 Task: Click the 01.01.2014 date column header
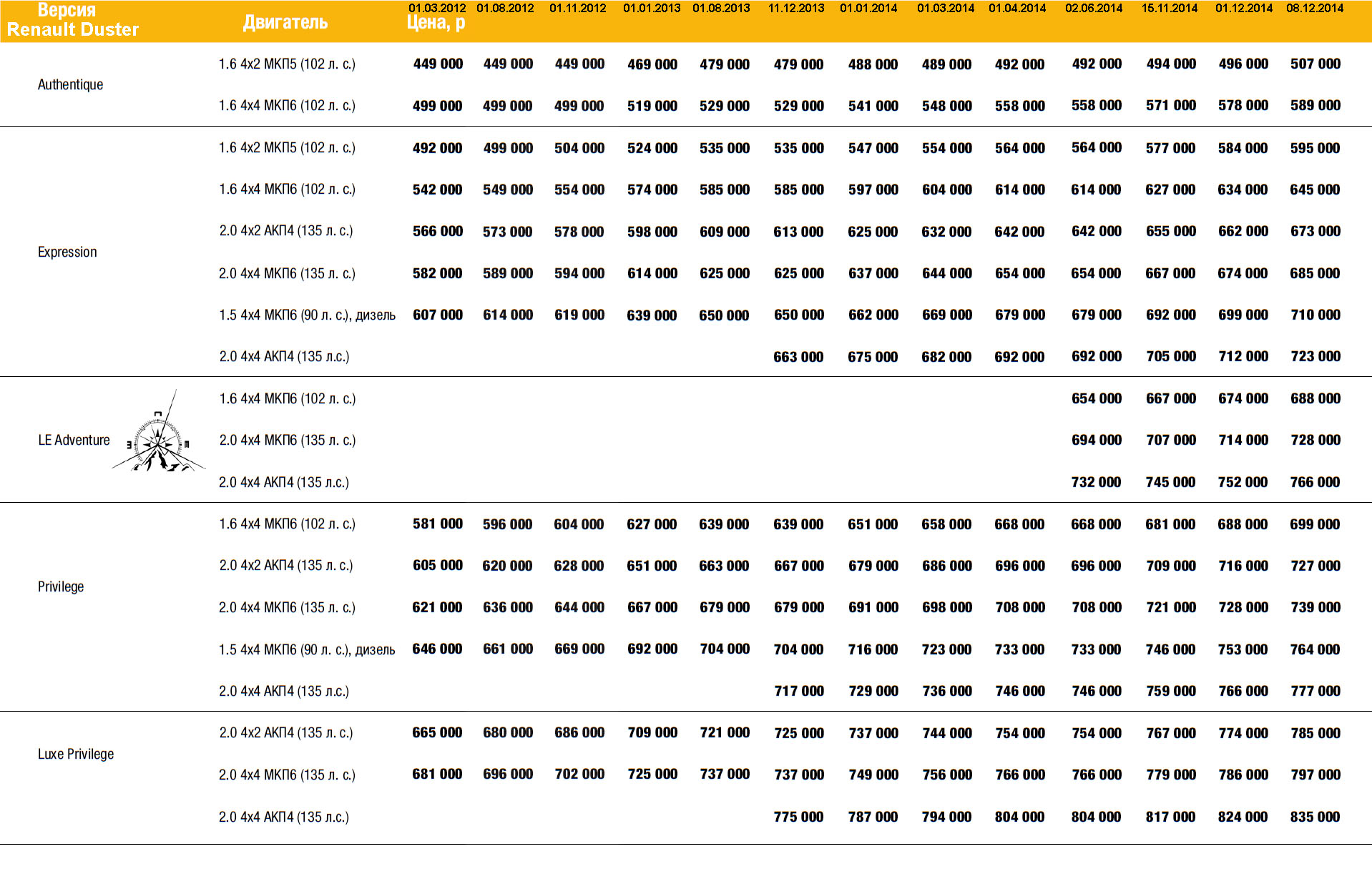click(x=868, y=8)
